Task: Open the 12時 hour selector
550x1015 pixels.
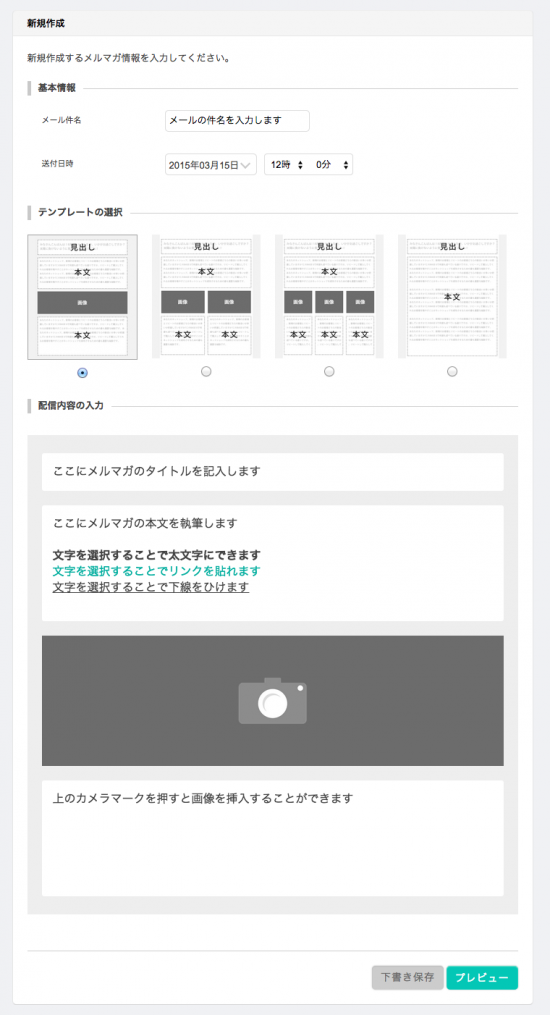Action: pyautogui.click(x=286, y=164)
